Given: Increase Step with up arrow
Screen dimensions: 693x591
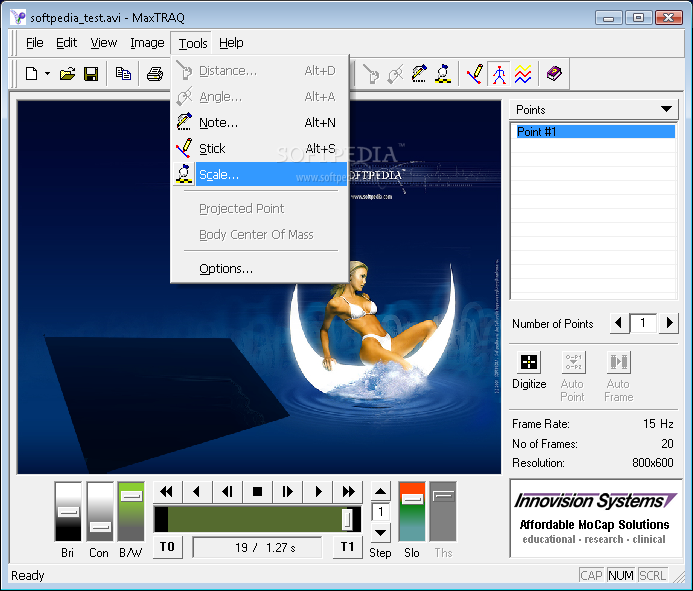Looking at the screenshot, I should coord(381,491).
